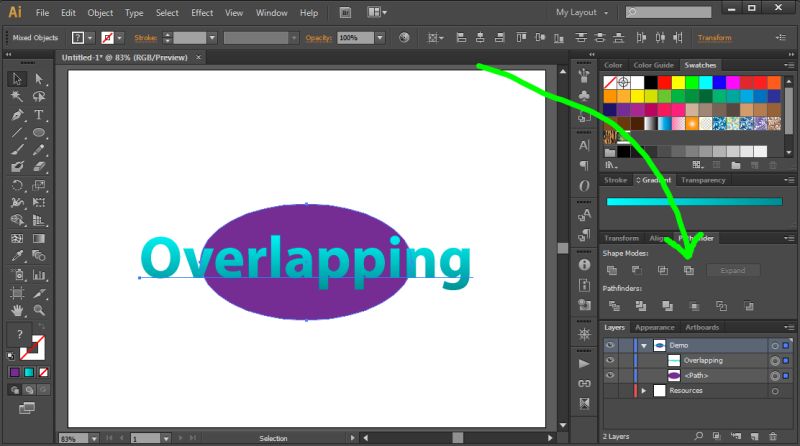Open the stroke weight dropdown
The image size is (800, 446).
click(x=212, y=38)
